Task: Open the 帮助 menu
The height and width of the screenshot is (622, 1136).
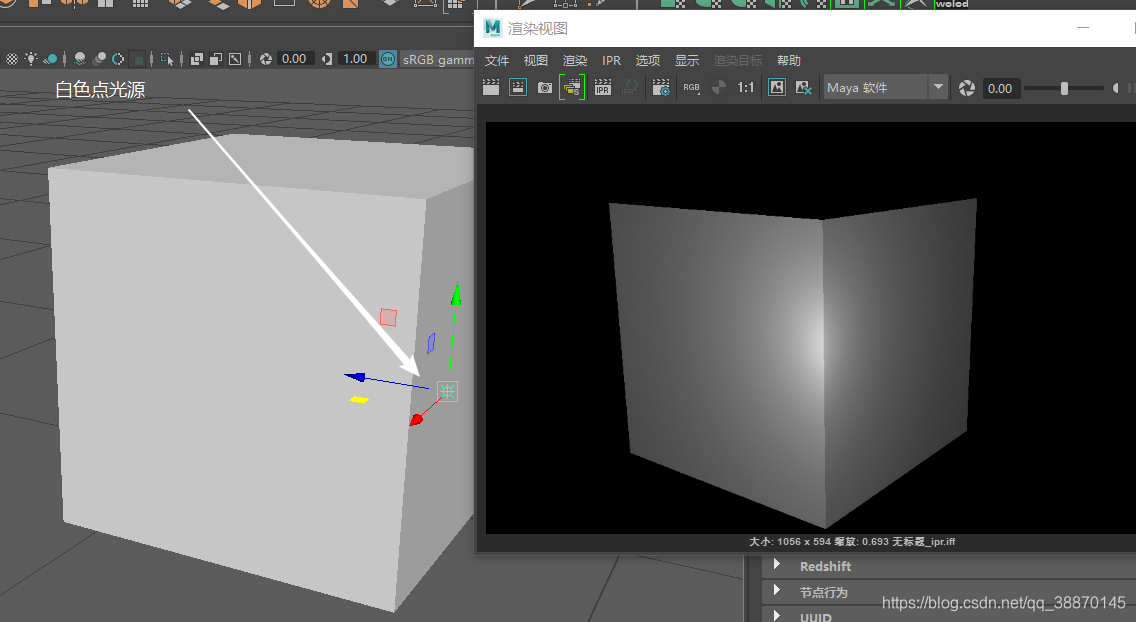Action: pos(789,61)
